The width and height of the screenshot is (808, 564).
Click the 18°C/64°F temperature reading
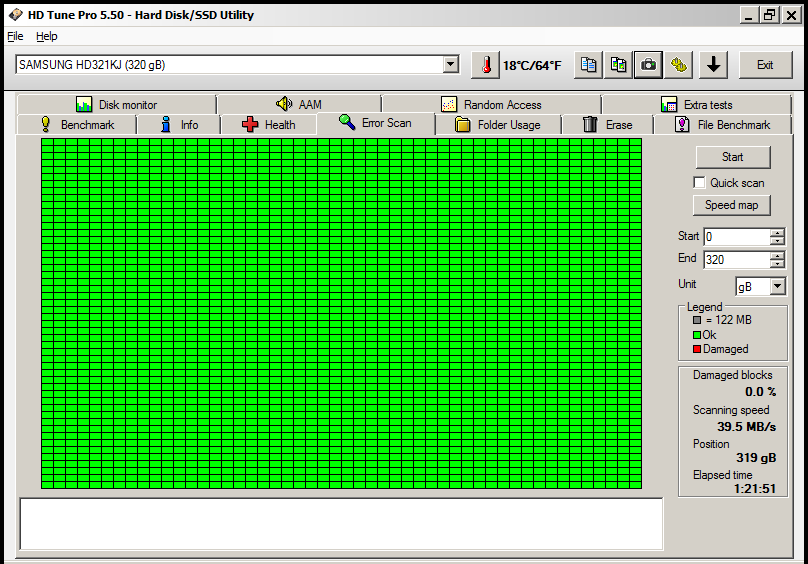tap(532, 65)
